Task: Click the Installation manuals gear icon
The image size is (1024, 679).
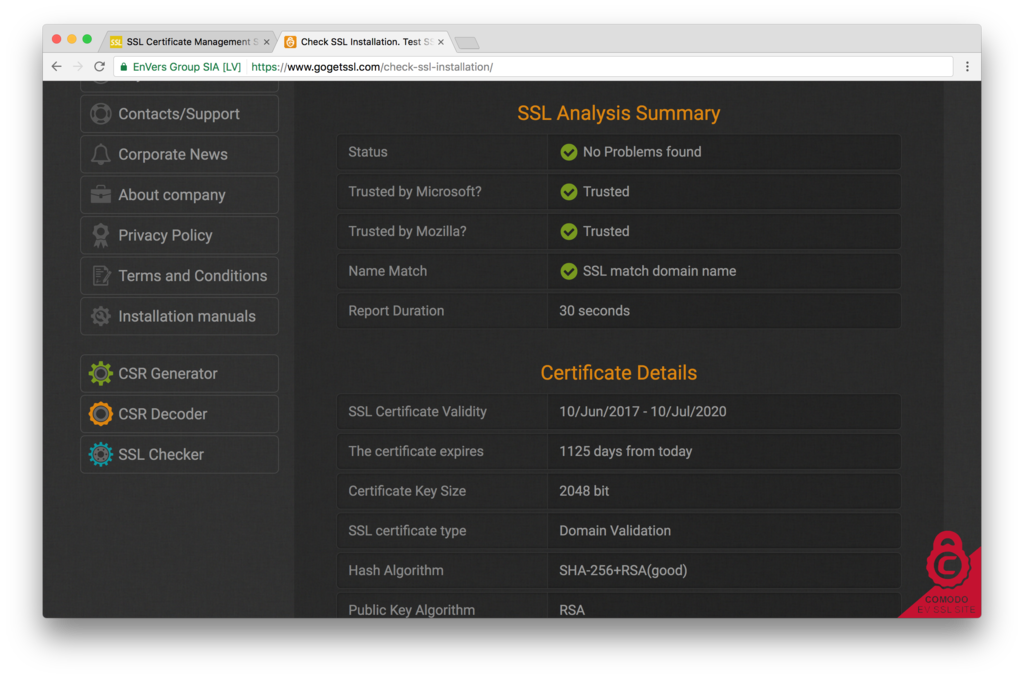Action: (x=101, y=316)
